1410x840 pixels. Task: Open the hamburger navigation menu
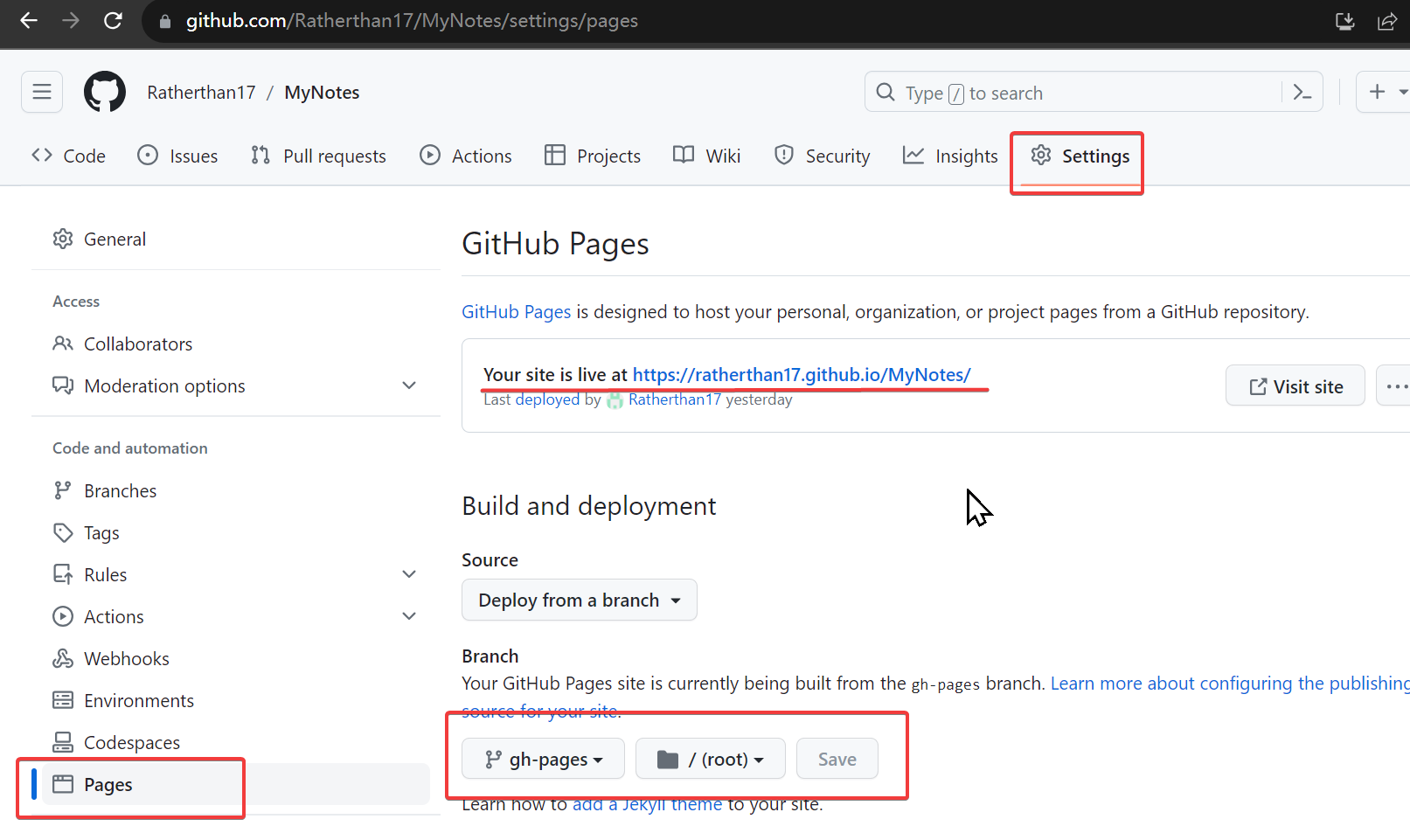point(42,92)
